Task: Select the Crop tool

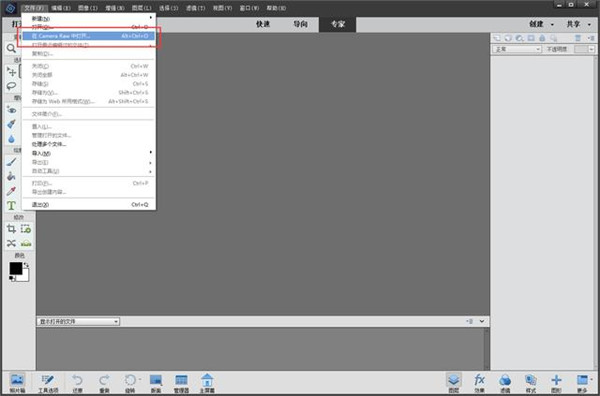Action: (x=11, y=229)
